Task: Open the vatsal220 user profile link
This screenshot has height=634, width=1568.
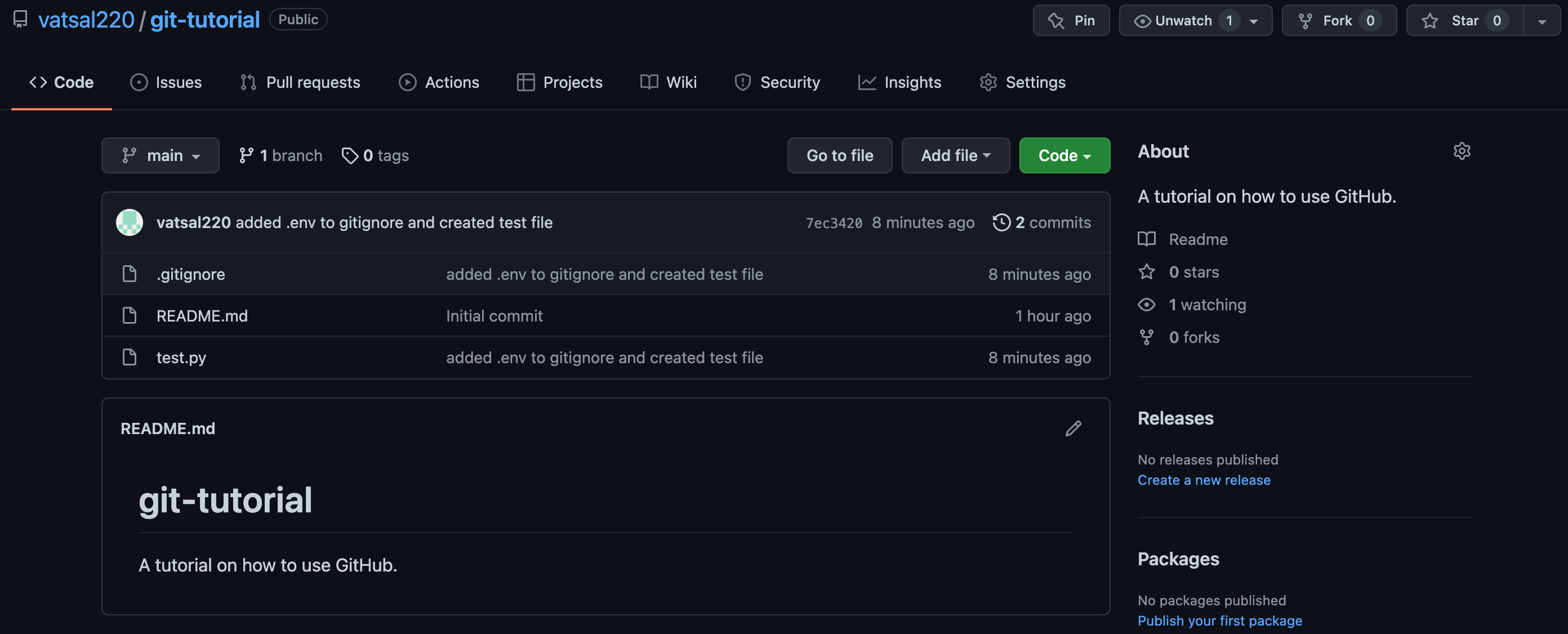Action: (86, 20)
